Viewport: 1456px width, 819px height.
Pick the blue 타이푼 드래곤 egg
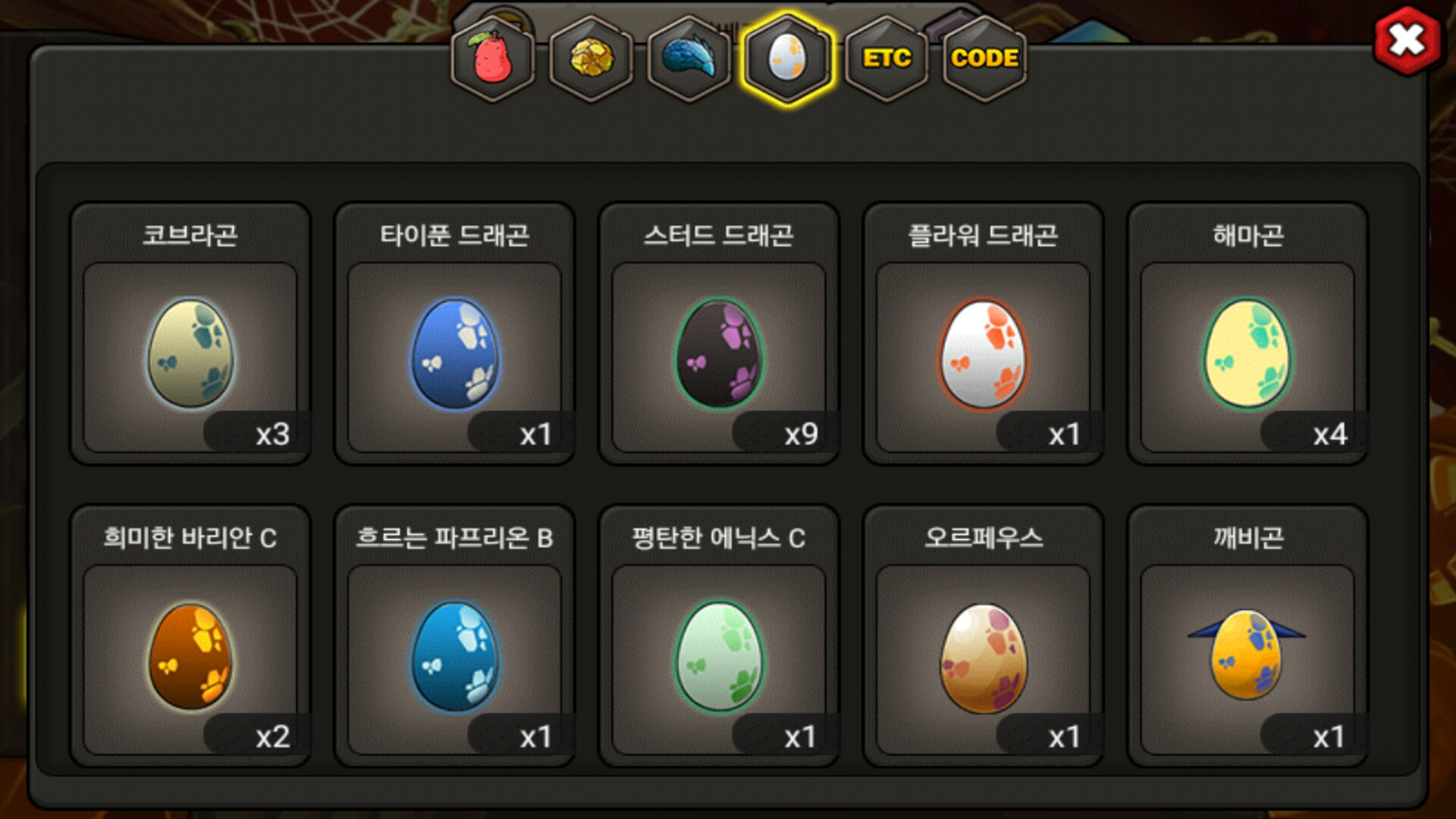(x=455, y=354)
